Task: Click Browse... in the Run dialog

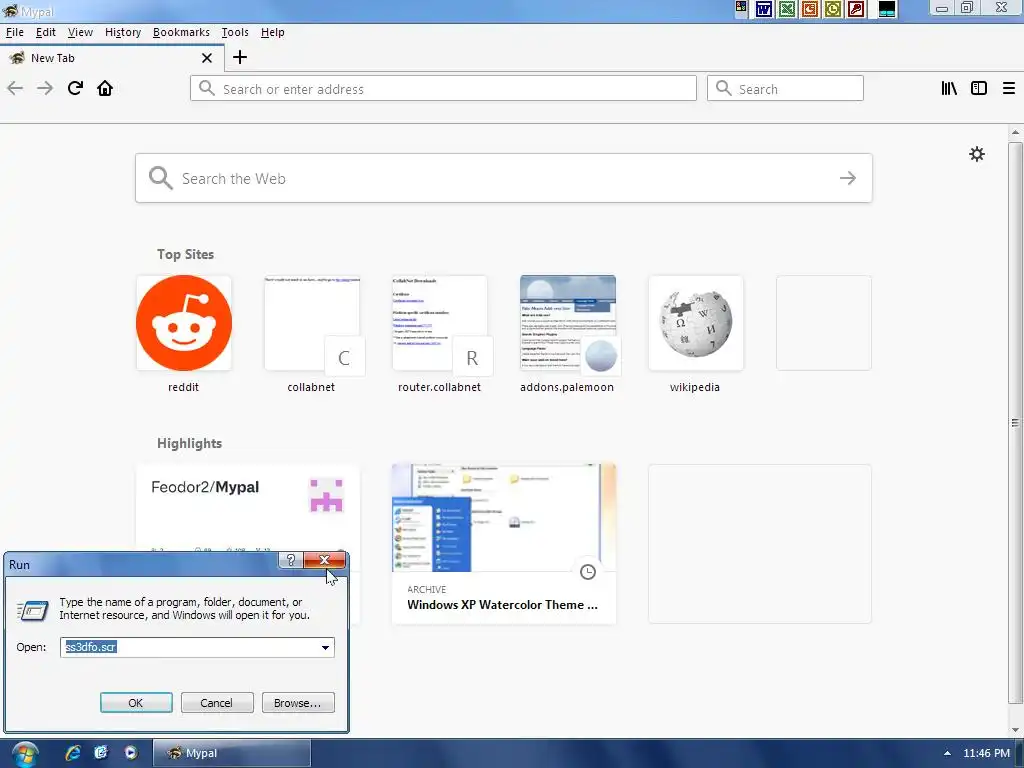Action: [298, 703]
